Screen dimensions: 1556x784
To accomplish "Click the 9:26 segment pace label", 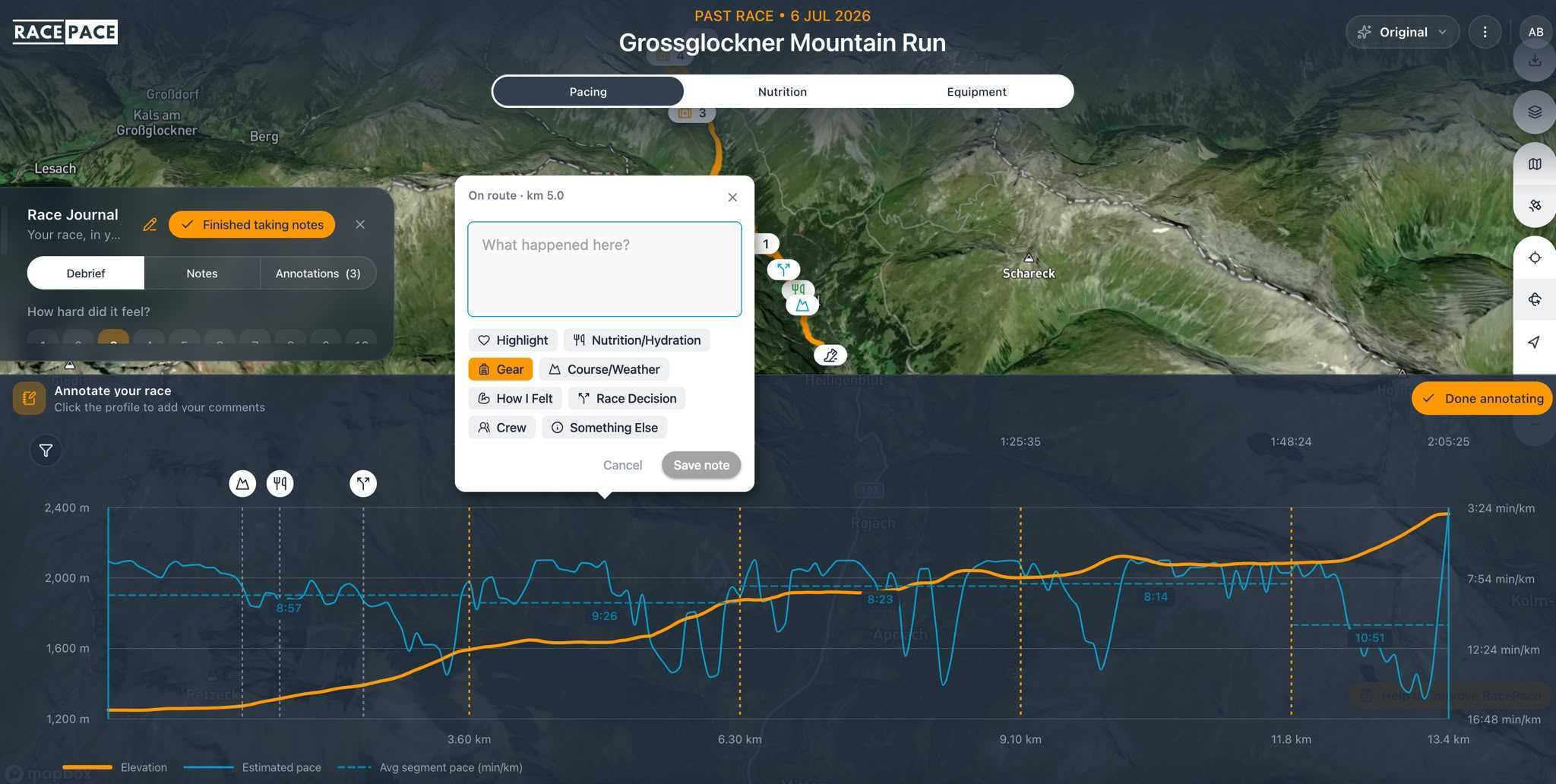I will [x=604, y=615].
